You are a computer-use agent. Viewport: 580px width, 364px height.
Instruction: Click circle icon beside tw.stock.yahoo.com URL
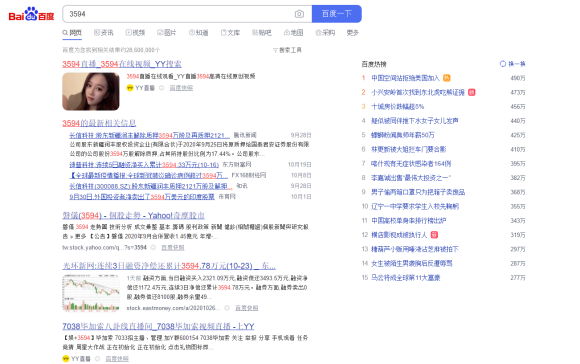(153, 247)
